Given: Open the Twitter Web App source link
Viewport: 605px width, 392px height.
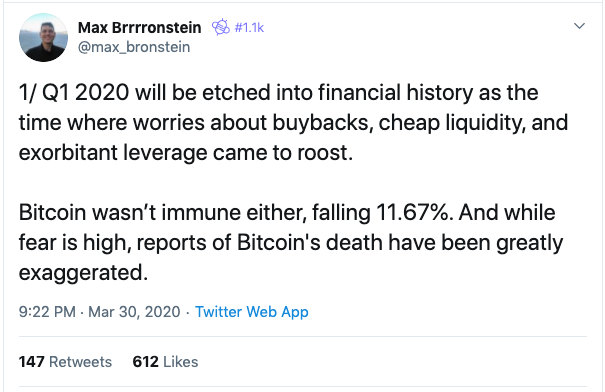Looking at the screenshot, I should pyautogui.click(x=252, y=312).
